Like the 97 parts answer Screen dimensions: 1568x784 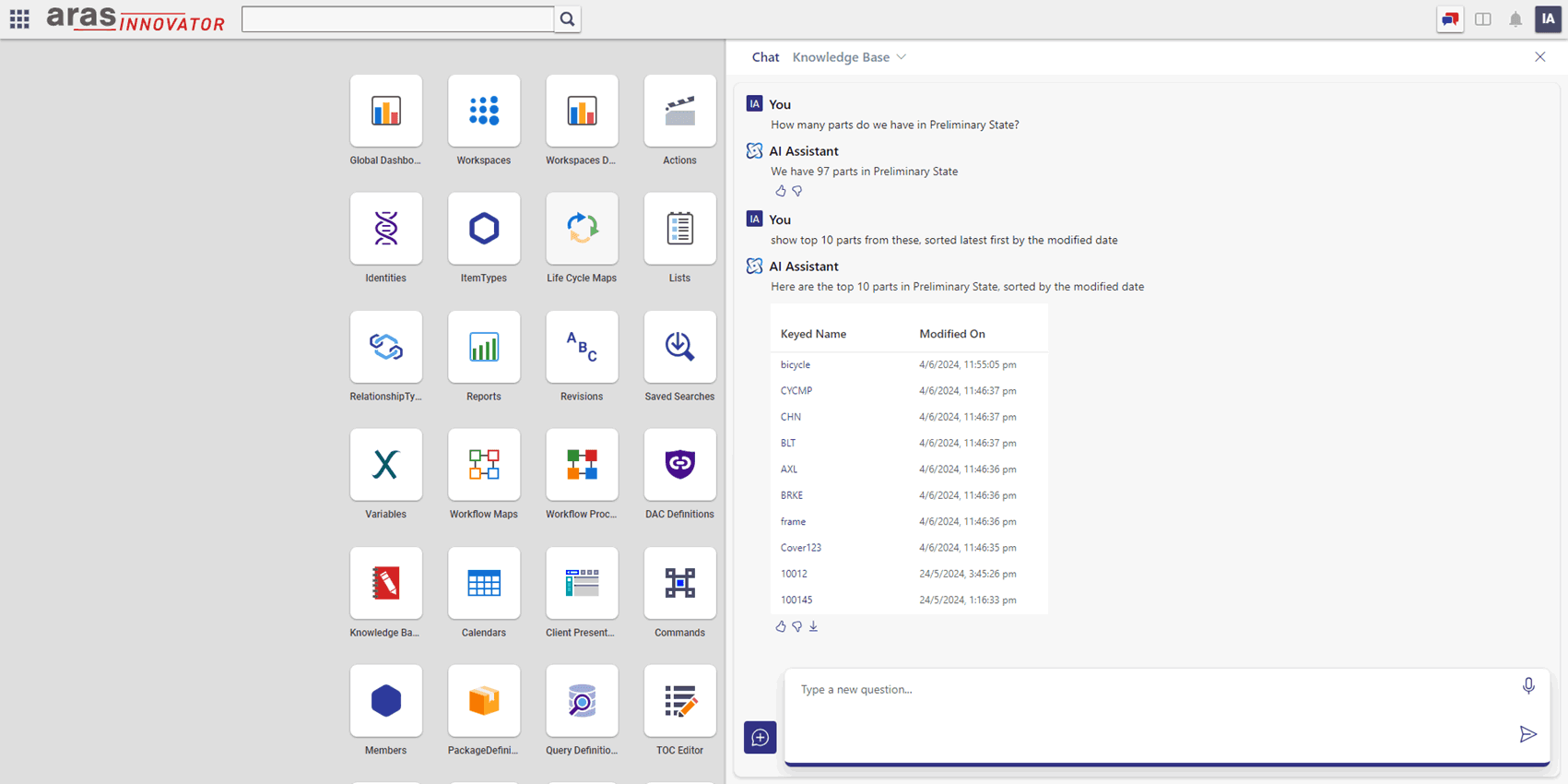click(x=781, y=191)
